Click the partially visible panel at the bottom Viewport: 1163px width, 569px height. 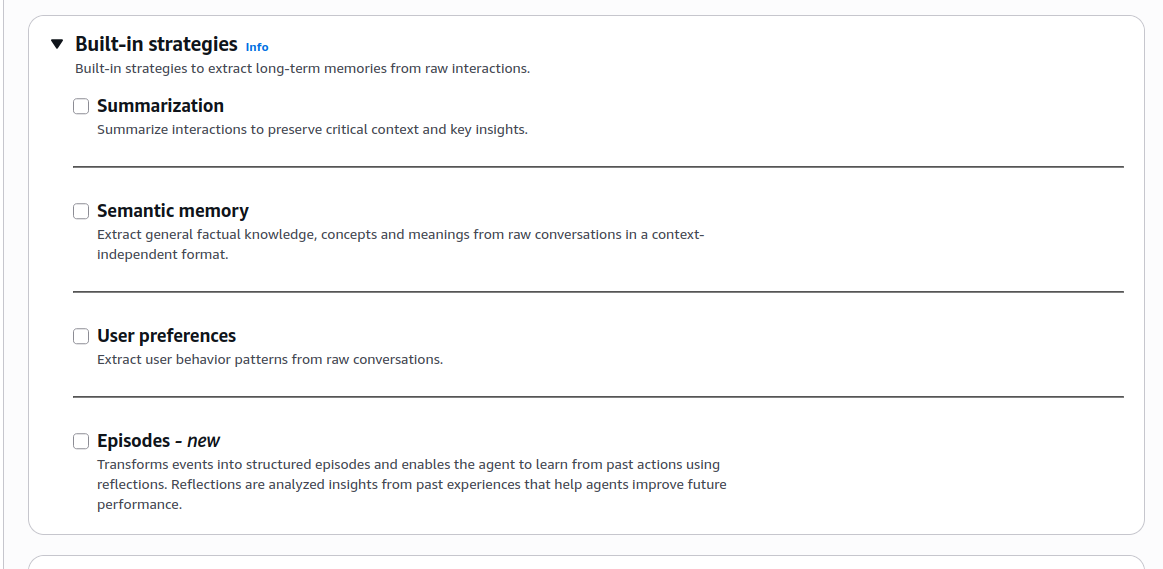pos(586,562)
